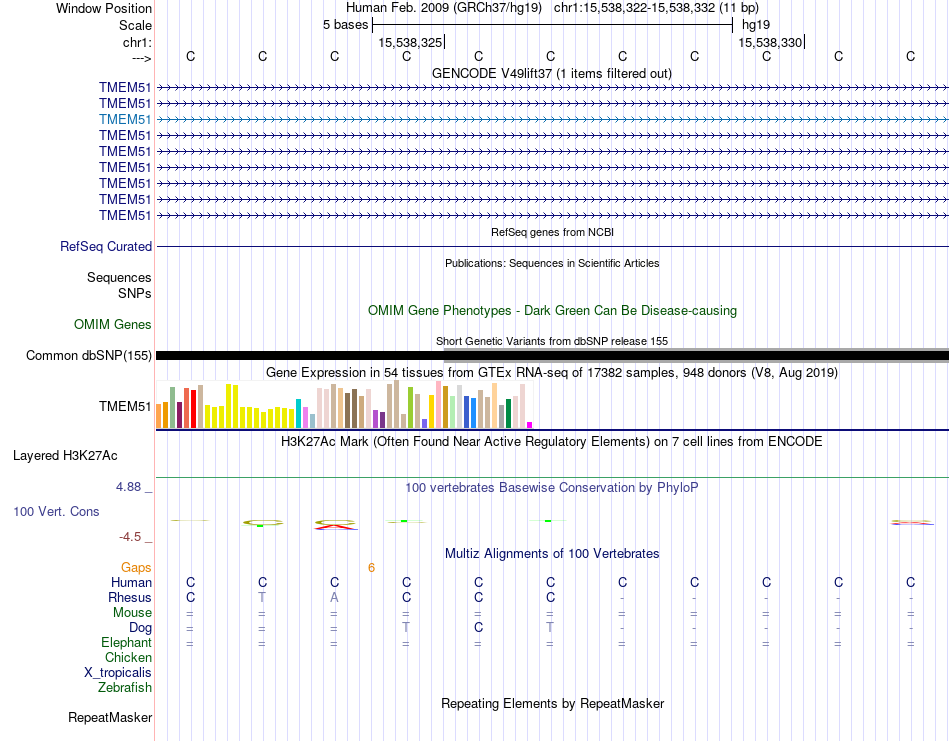Click the Gaps row label
The height and width of the screenshot is (741, 950).
coord(136,567)
